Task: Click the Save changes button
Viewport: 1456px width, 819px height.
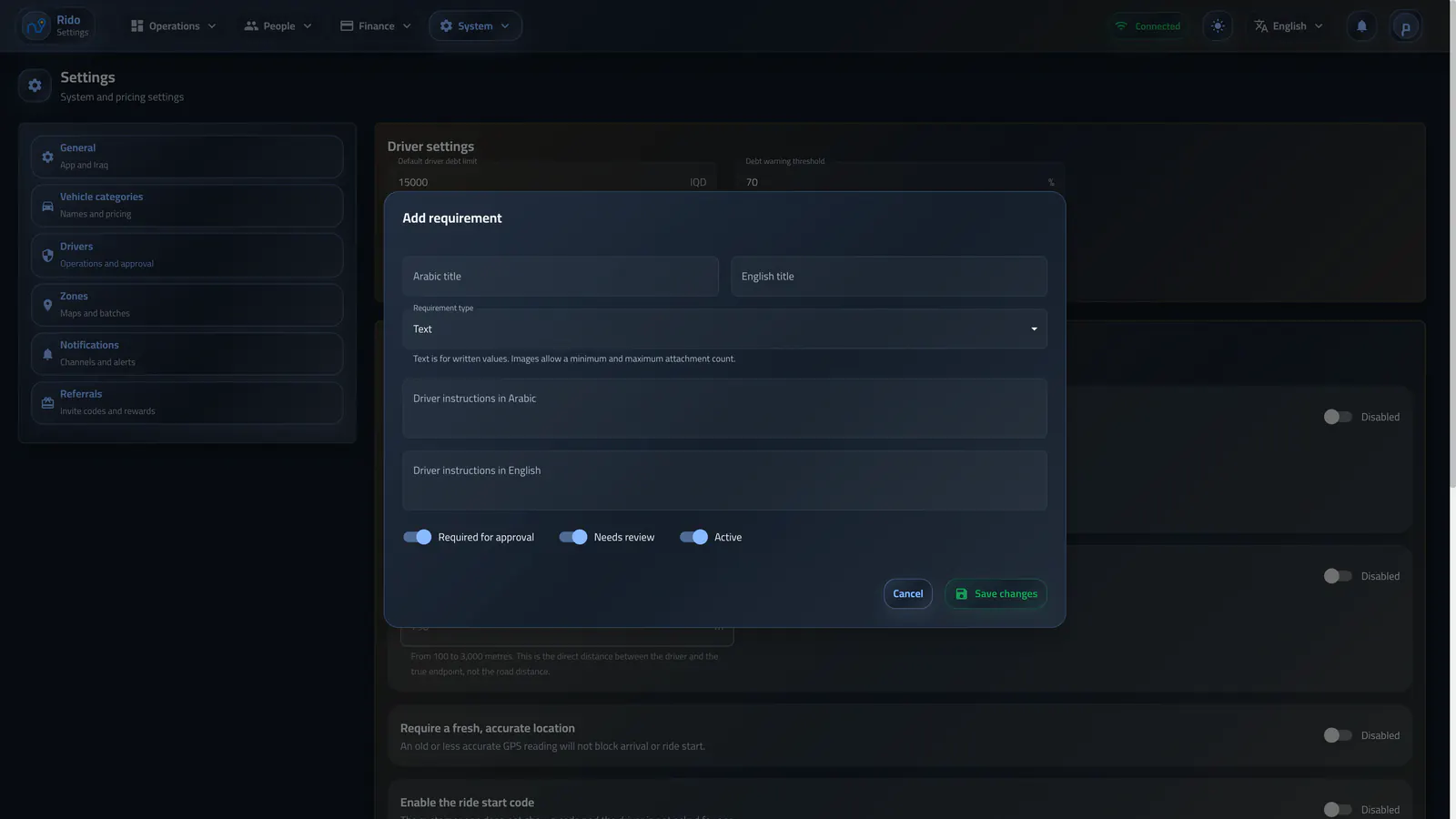Action: pos(996,594)
